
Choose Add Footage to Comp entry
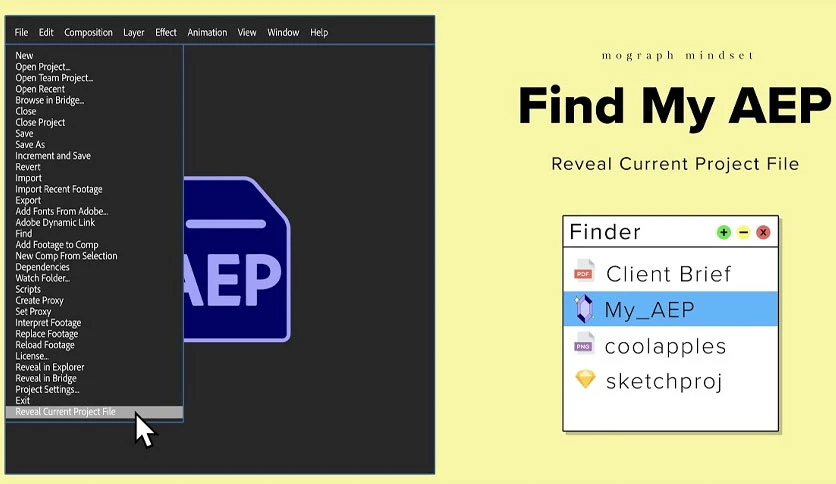[x=57, y=245]
